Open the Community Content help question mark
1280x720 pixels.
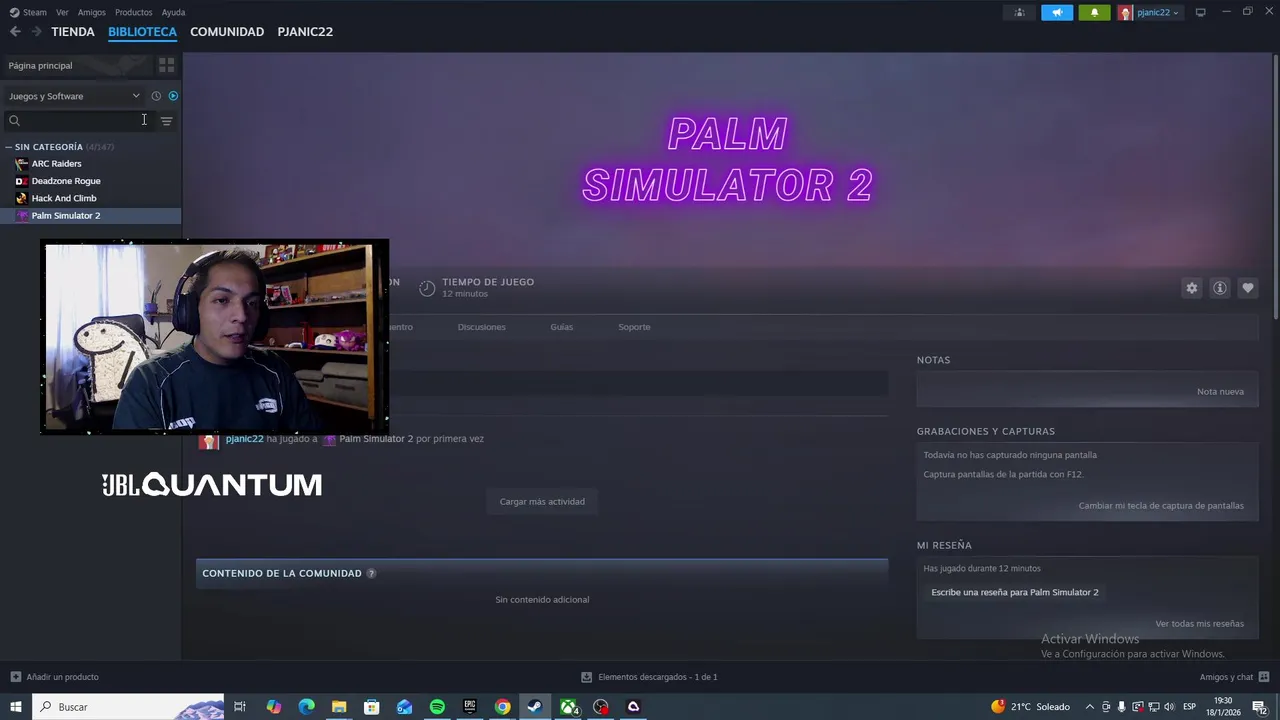click(371, 573)
